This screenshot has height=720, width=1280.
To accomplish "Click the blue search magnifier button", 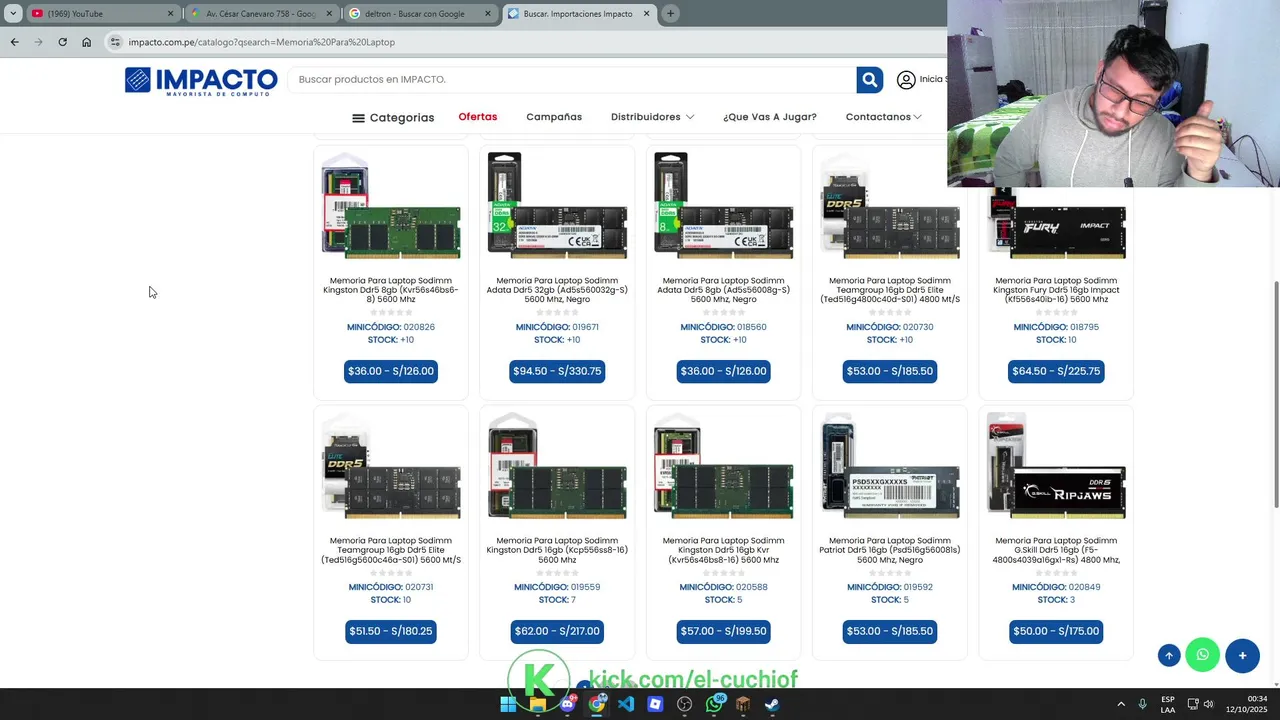I will point(870,80).
